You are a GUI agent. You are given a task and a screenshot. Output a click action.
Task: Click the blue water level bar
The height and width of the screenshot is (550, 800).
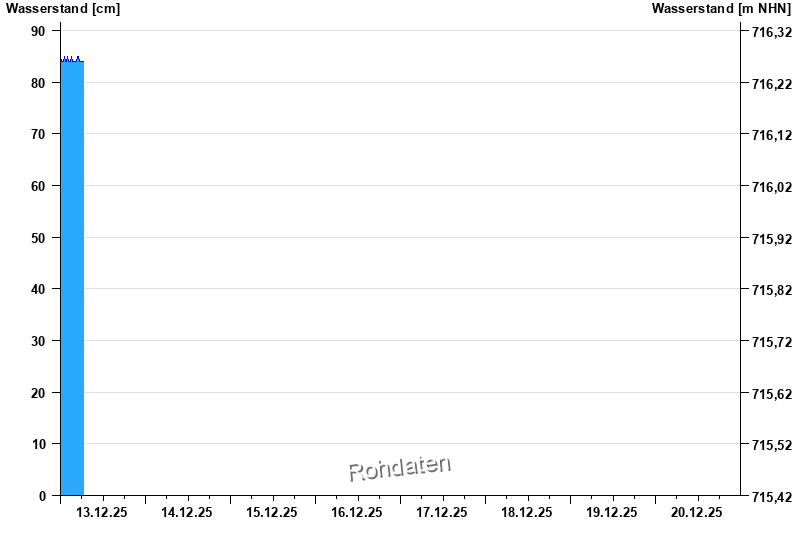pyautogui.click(x=72, y=280)
